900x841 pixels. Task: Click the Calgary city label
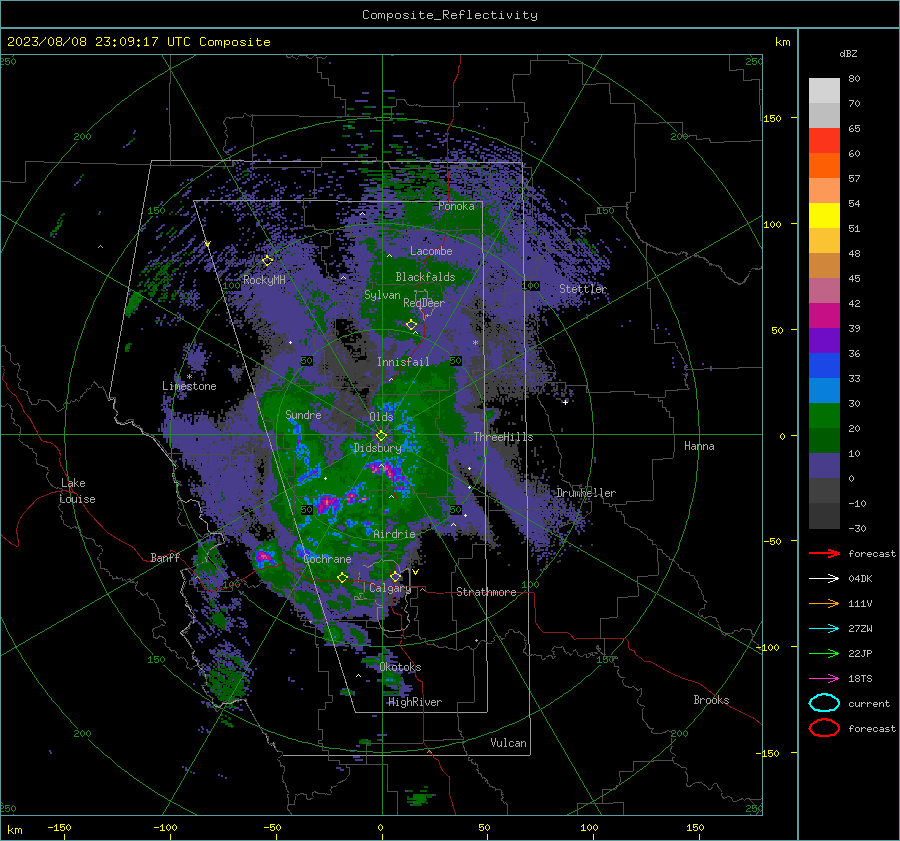click(390, 588)
